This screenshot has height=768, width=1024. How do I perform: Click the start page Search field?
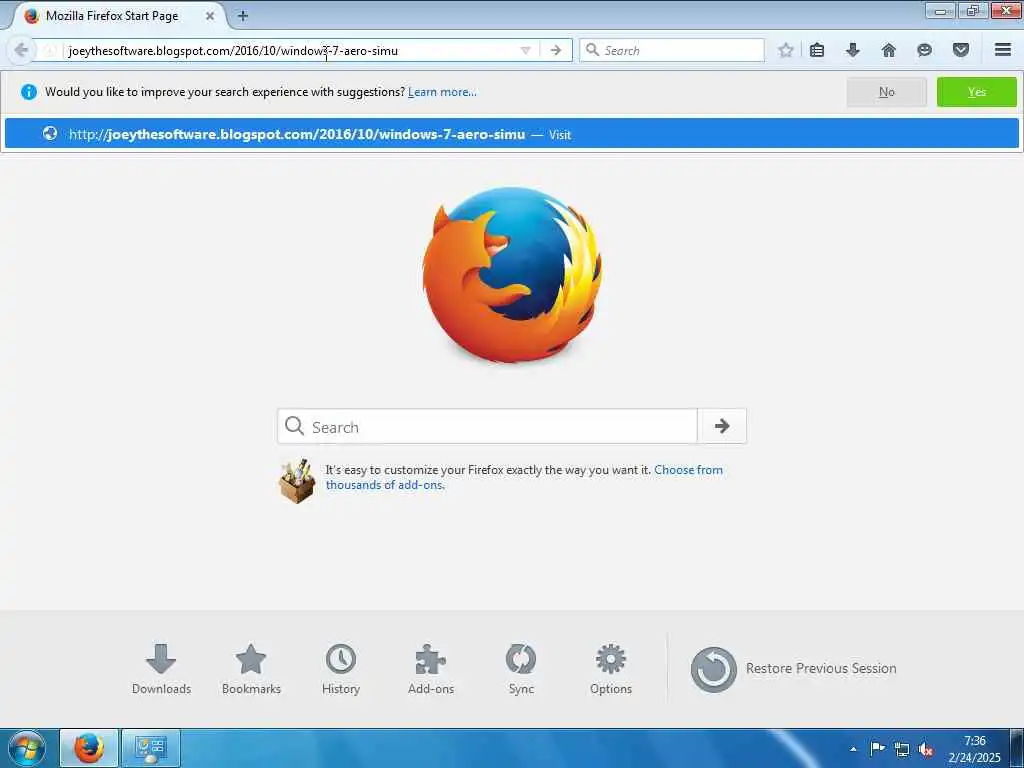click(487, 426)
